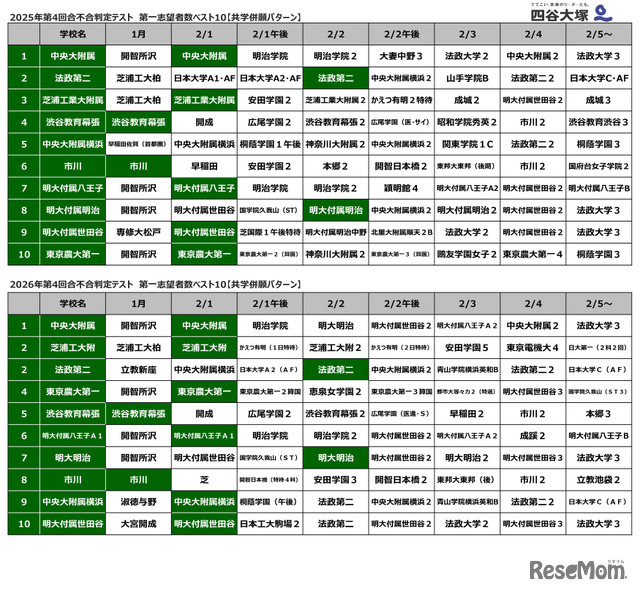This screenshot has height=593, width=640.
Task: Select the 淑徳与野 cell
Action: click(138, 502)
